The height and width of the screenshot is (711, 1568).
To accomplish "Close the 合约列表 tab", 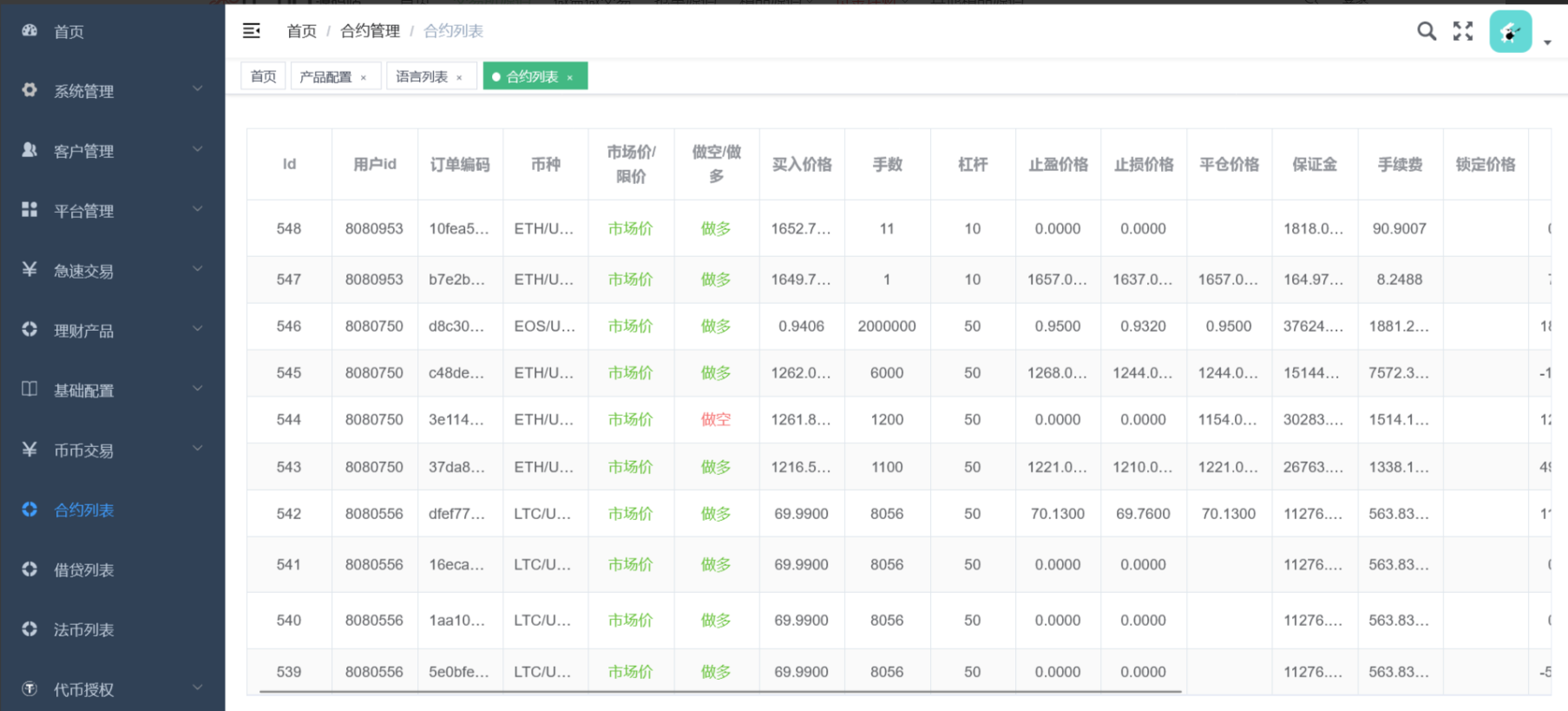I will (x=570, y=78).
